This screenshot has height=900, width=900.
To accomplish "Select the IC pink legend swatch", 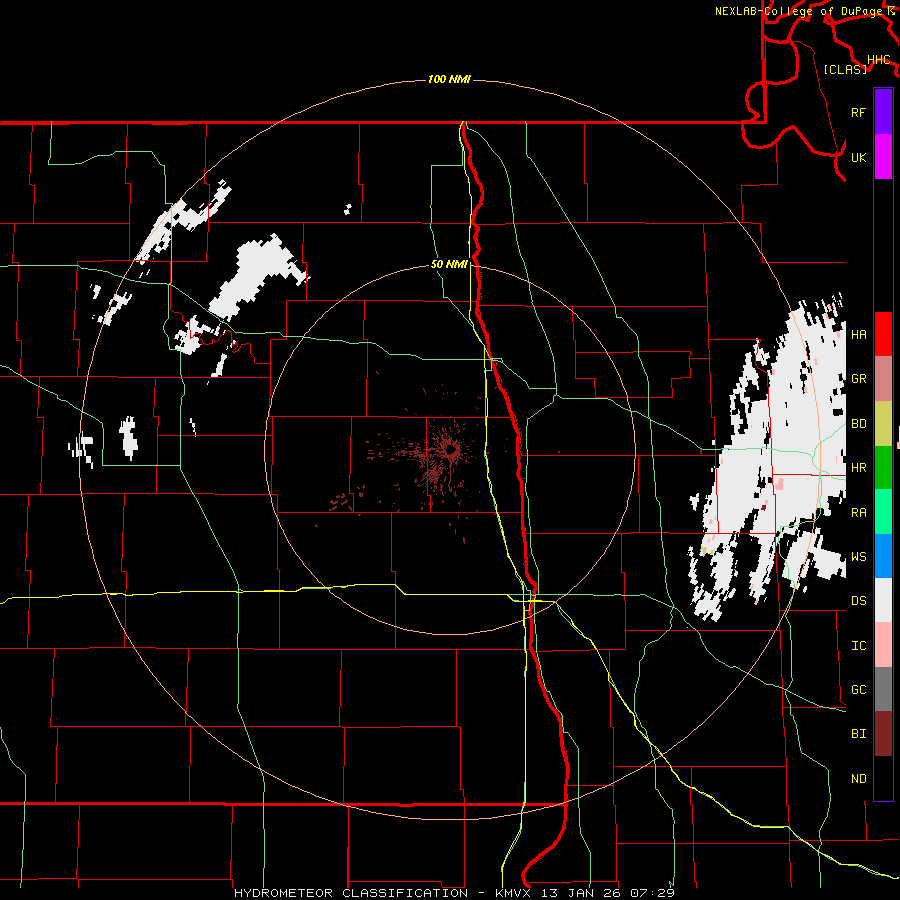I will [x=883, y=645].
